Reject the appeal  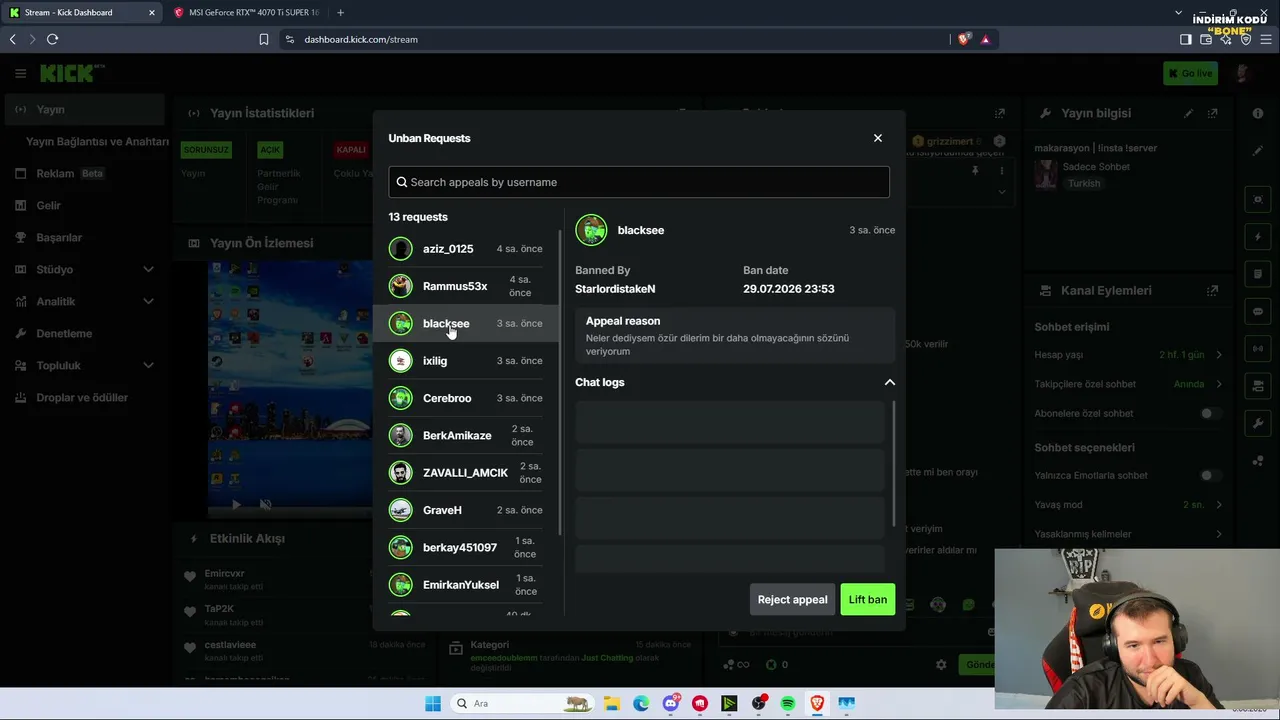point(792,599)
